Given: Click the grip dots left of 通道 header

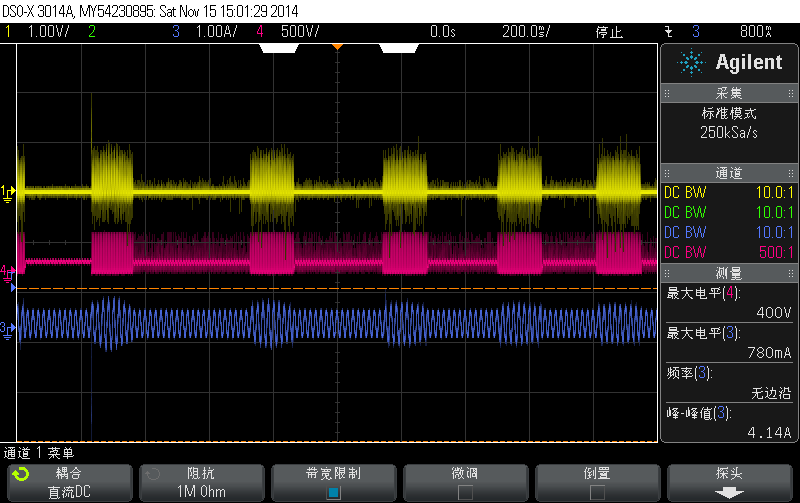Looking at the screenshot, I should click(667, 173).
